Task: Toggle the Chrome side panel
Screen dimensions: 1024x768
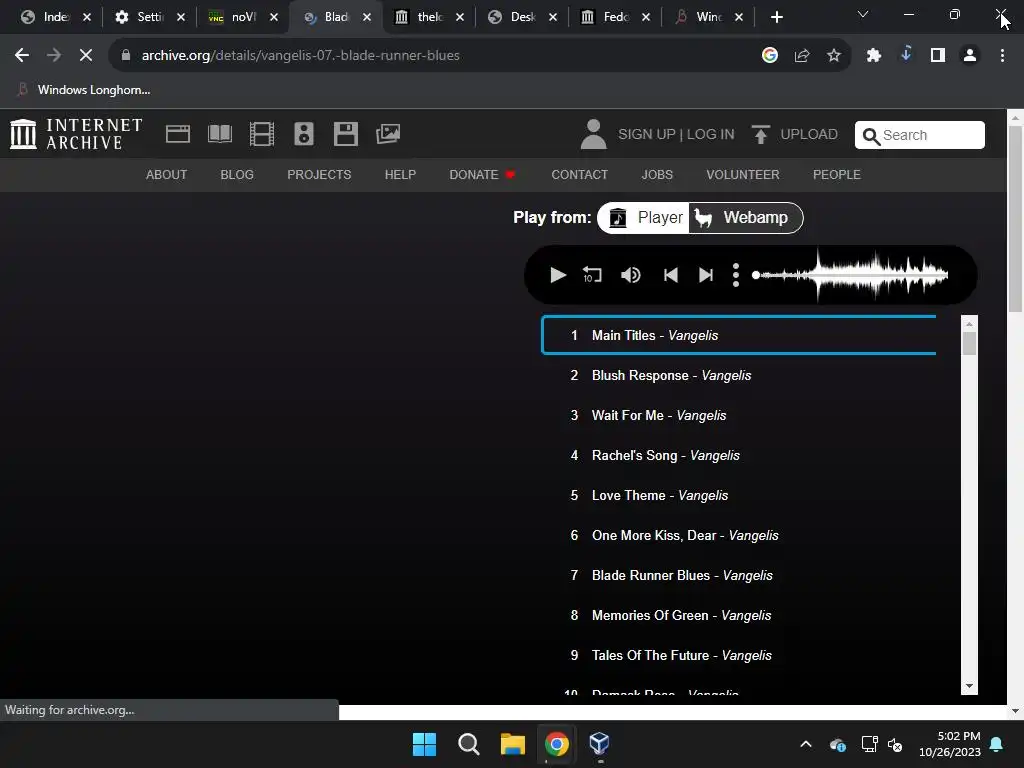Action: tap(938, 56)
